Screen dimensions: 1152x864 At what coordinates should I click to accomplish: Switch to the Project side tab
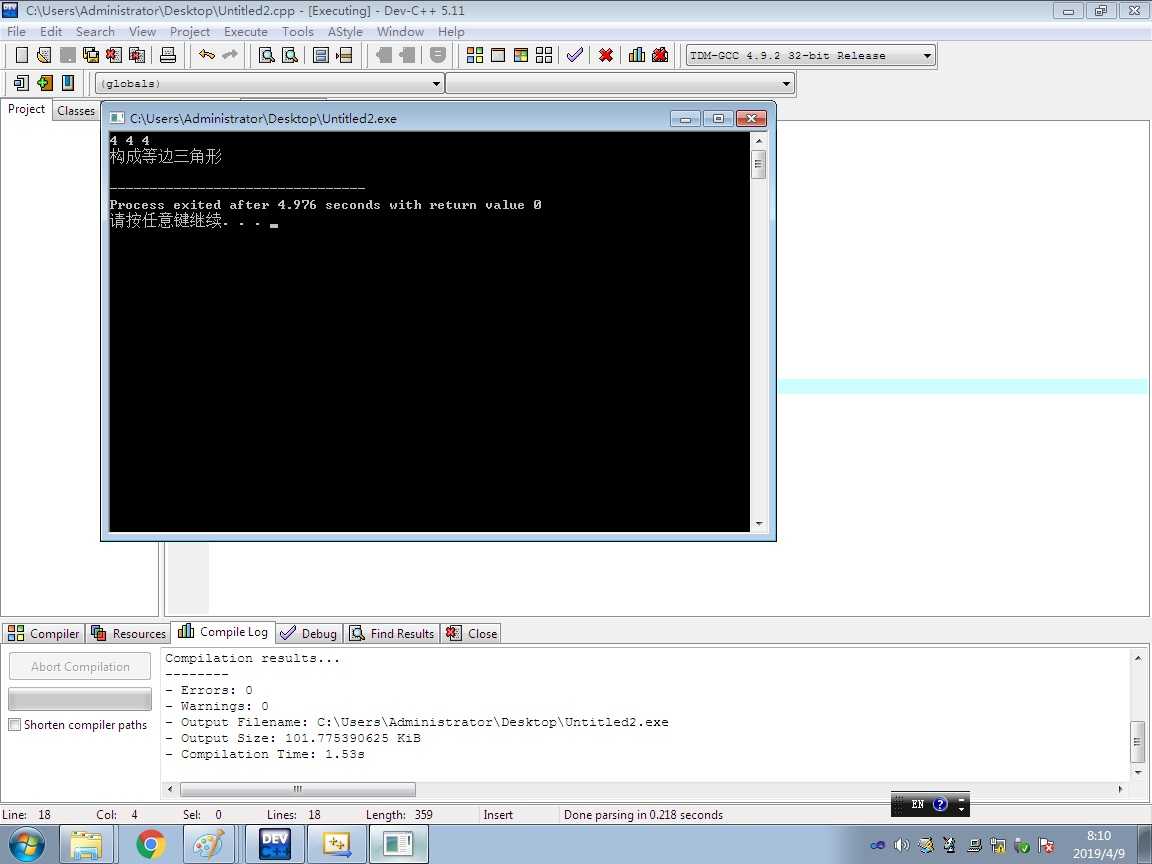[x=26, y=109]
